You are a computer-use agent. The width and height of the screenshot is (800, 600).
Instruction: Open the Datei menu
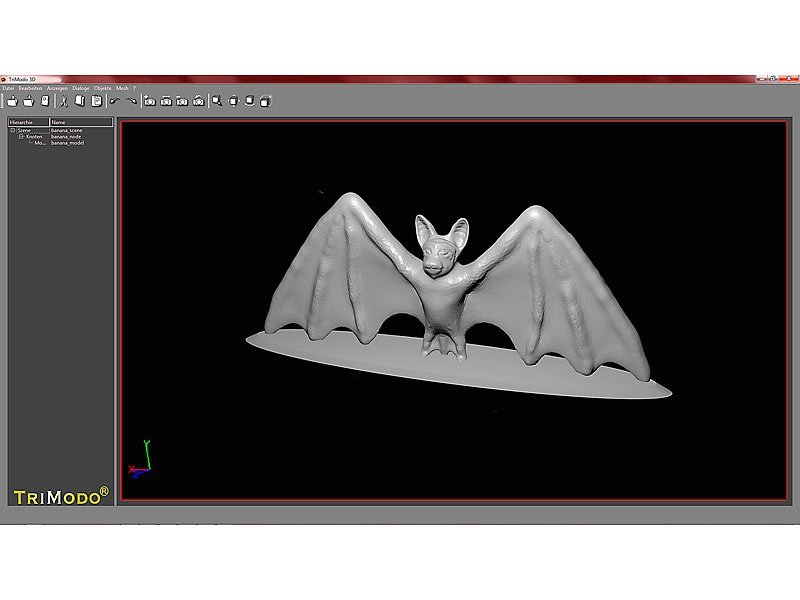pyautogui.click(x=8, y=88)
